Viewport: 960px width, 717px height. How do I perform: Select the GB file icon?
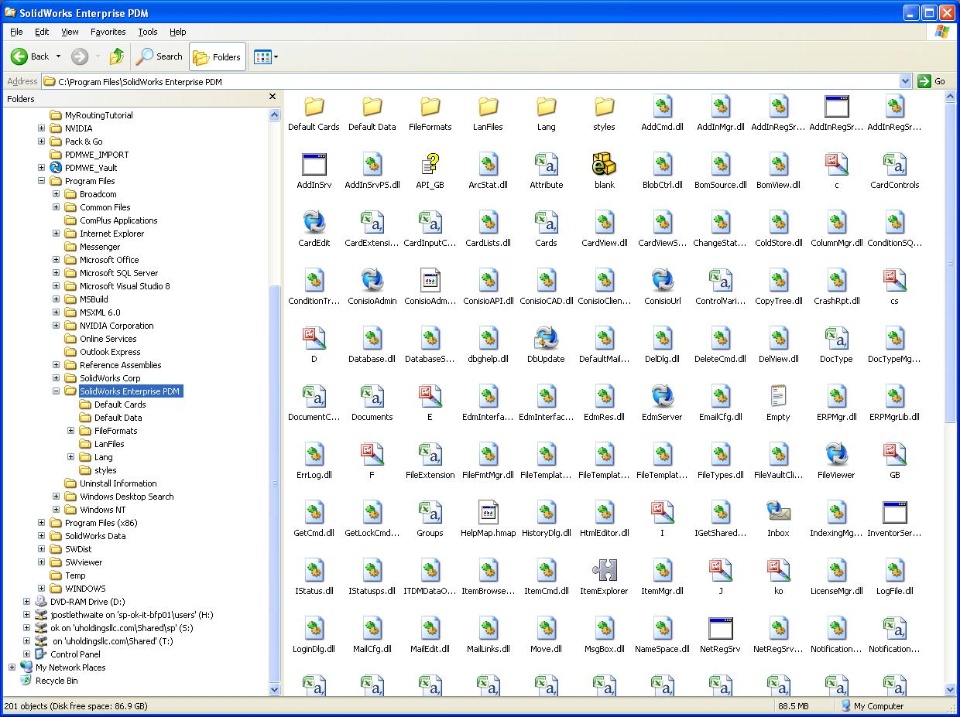(x=894, y=455)
